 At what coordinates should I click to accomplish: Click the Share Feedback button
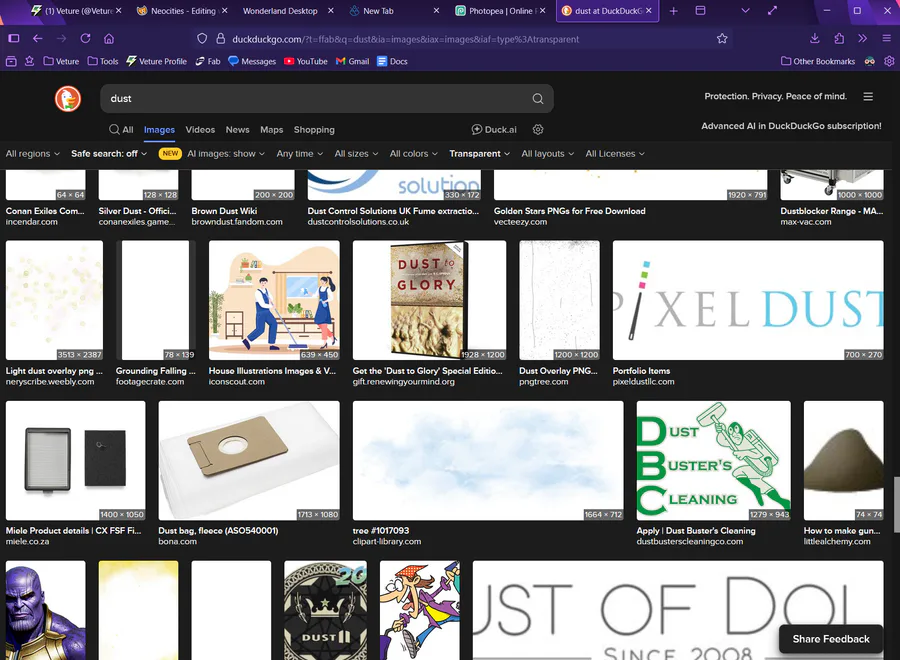click(831, 639)
